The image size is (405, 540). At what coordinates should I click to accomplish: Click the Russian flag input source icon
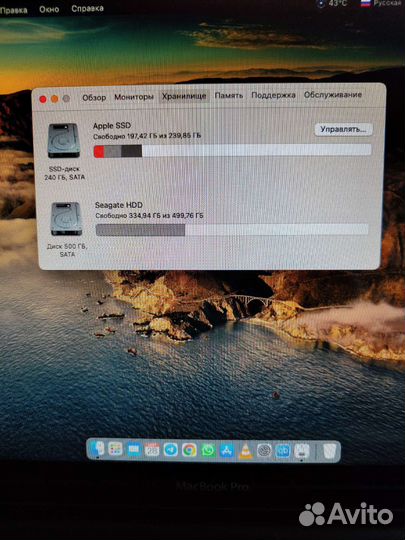point(365,3)
